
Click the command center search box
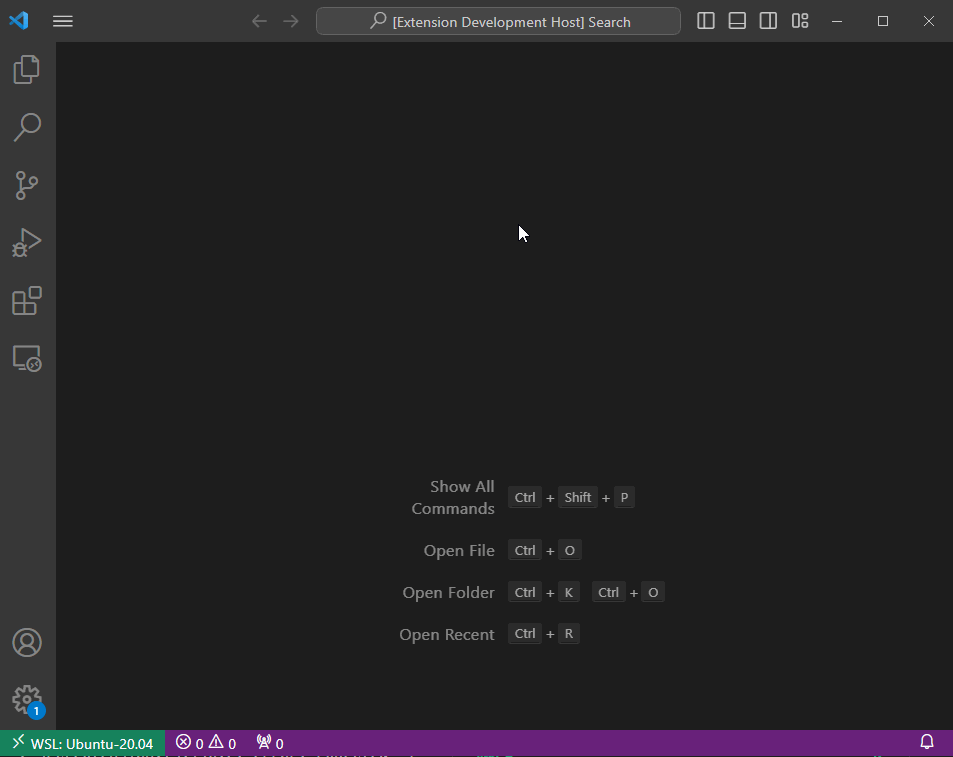498,21
